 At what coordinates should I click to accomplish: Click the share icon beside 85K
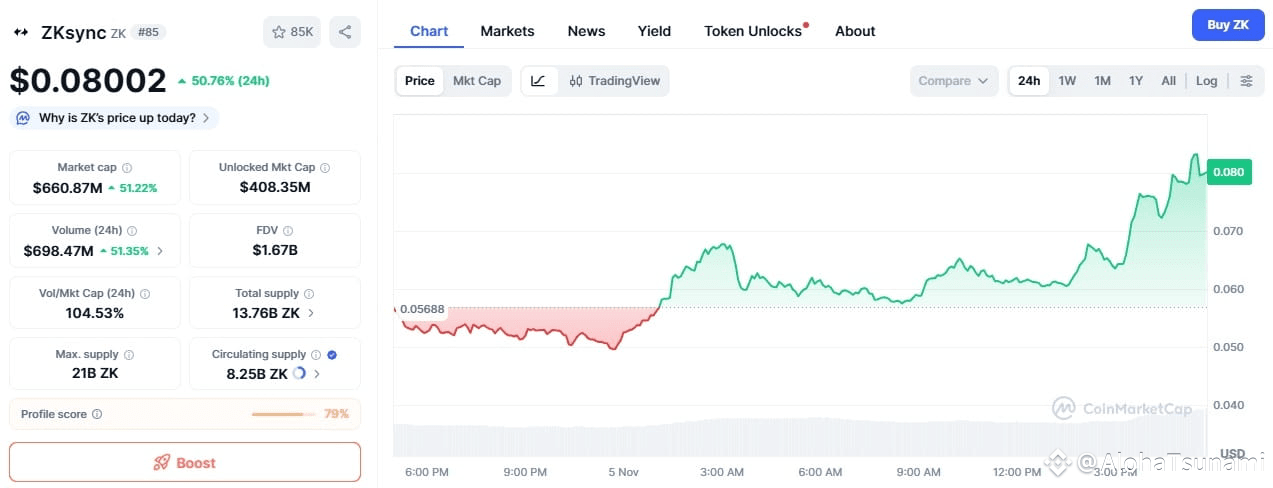(345, 32)
